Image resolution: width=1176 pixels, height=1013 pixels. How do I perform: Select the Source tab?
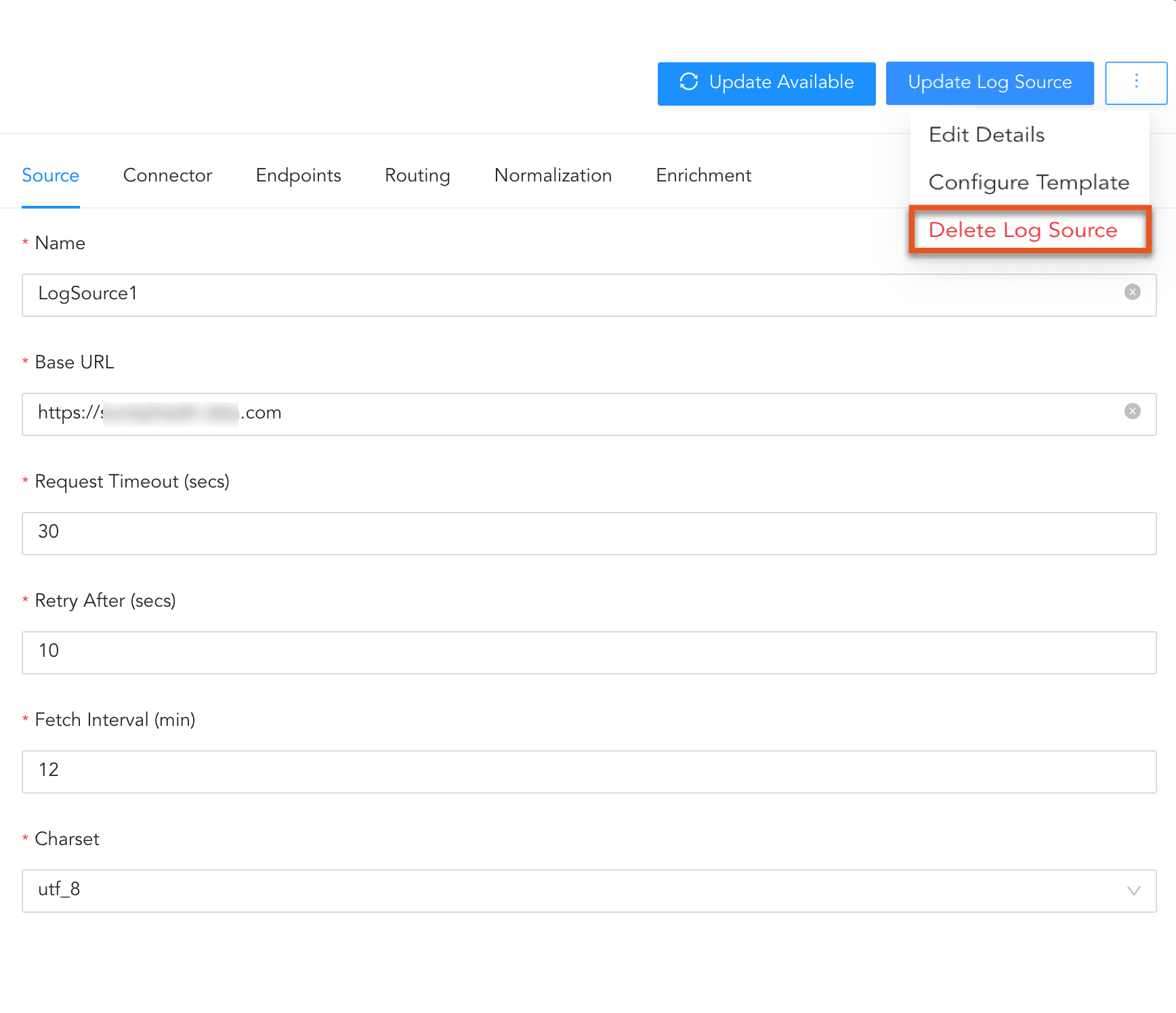(51, 175)
